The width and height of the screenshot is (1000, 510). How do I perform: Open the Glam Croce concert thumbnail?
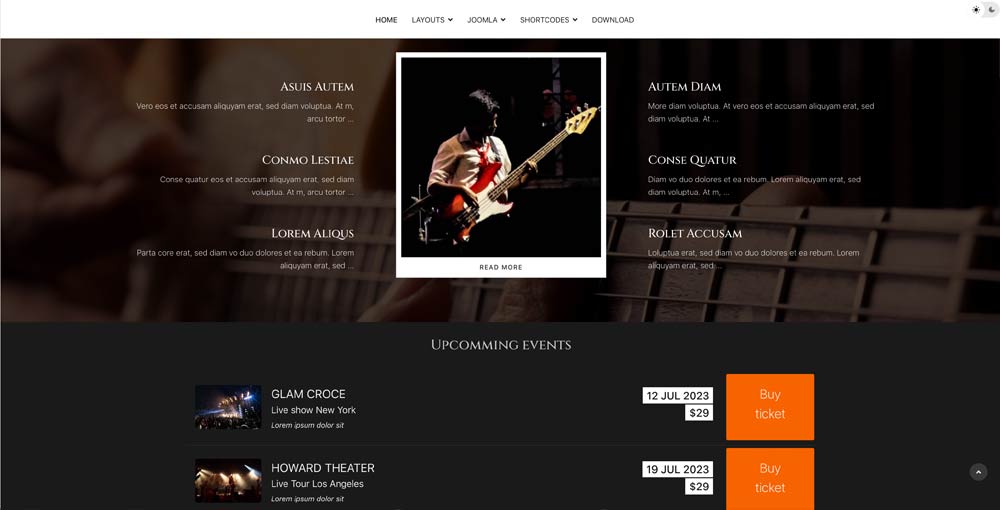coord(228,407)
